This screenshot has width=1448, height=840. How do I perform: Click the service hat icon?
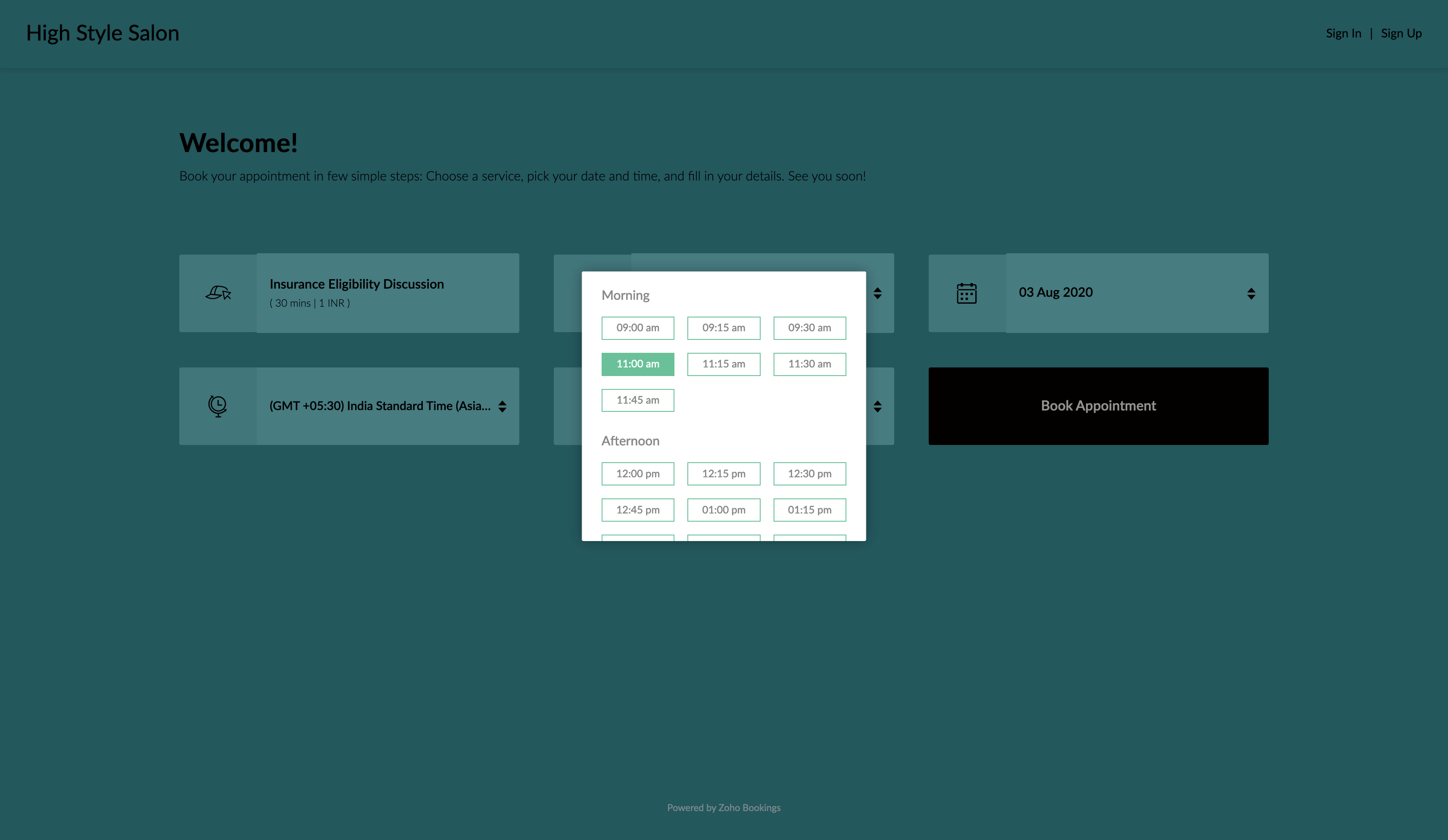tap(218, 293)
